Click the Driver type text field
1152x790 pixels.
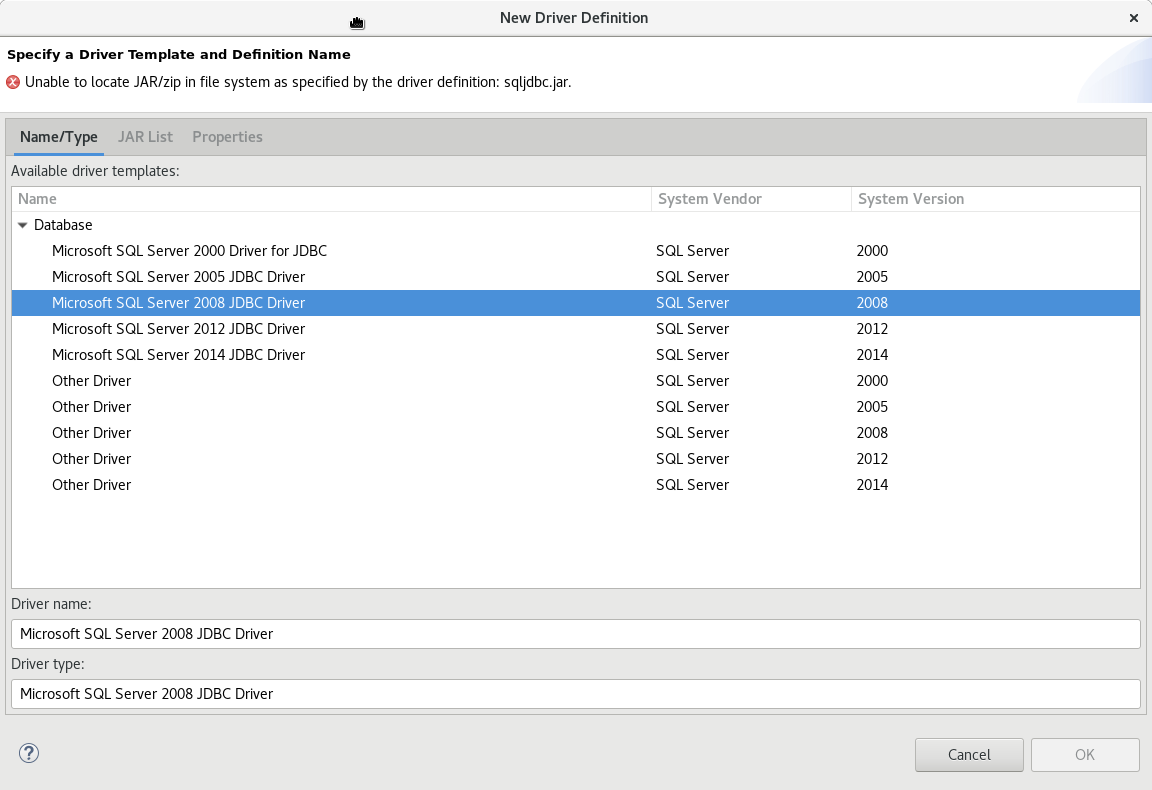click(575, 694)
